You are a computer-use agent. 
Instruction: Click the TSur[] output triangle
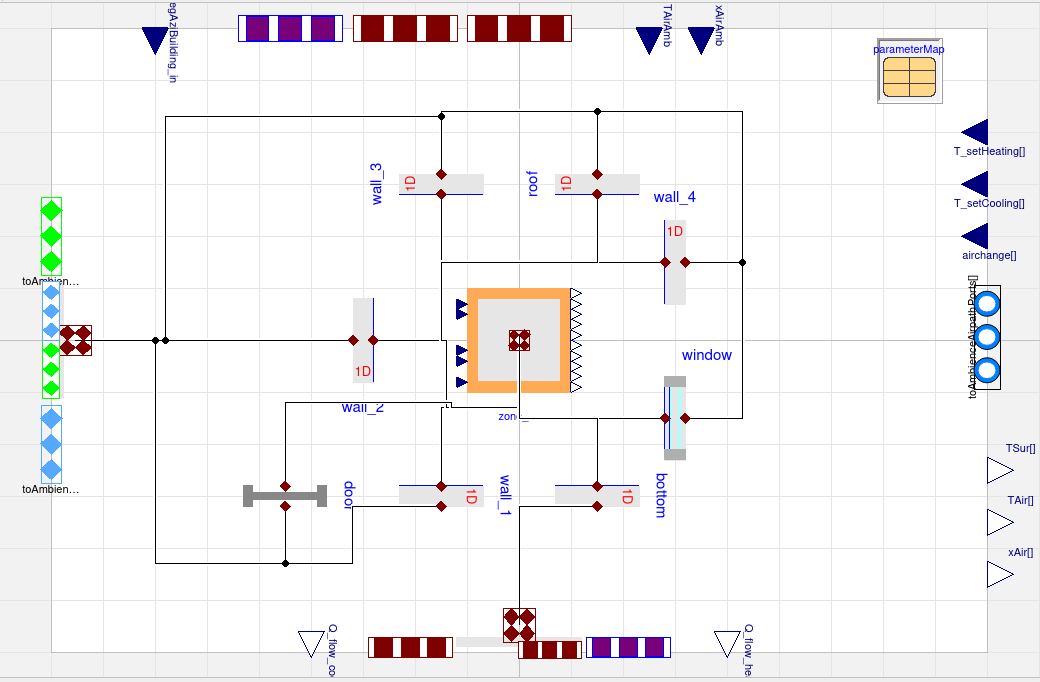pos(1000,470)
